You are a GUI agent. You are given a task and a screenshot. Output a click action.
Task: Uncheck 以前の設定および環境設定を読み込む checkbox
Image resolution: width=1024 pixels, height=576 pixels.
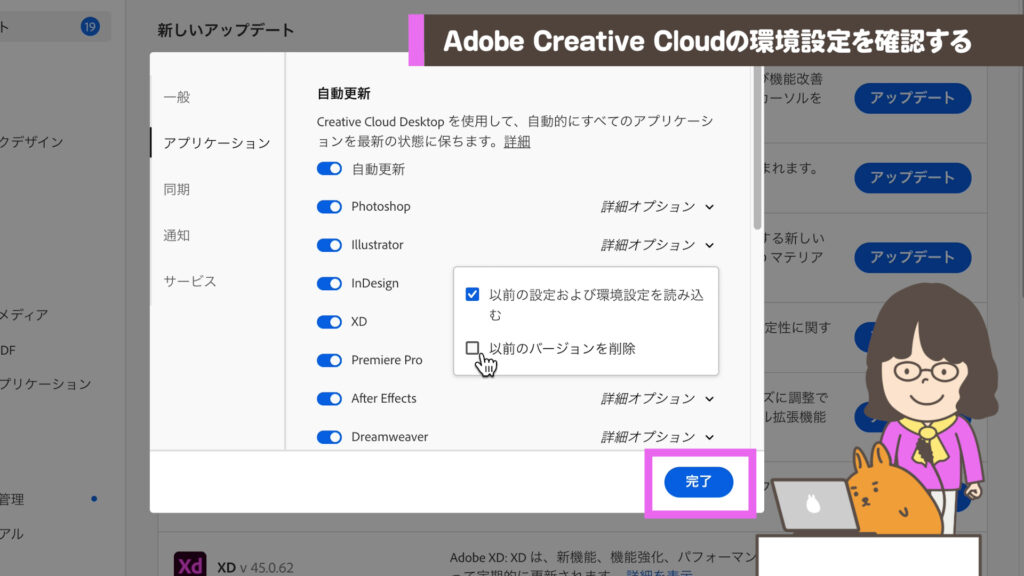472,295
